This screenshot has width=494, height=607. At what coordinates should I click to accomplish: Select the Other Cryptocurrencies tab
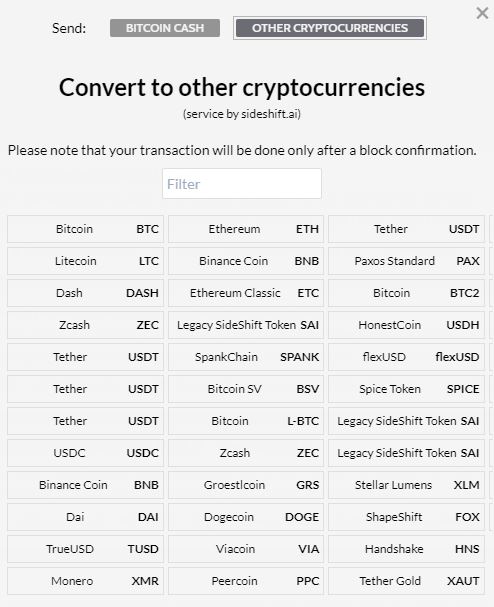coord(330,28)
